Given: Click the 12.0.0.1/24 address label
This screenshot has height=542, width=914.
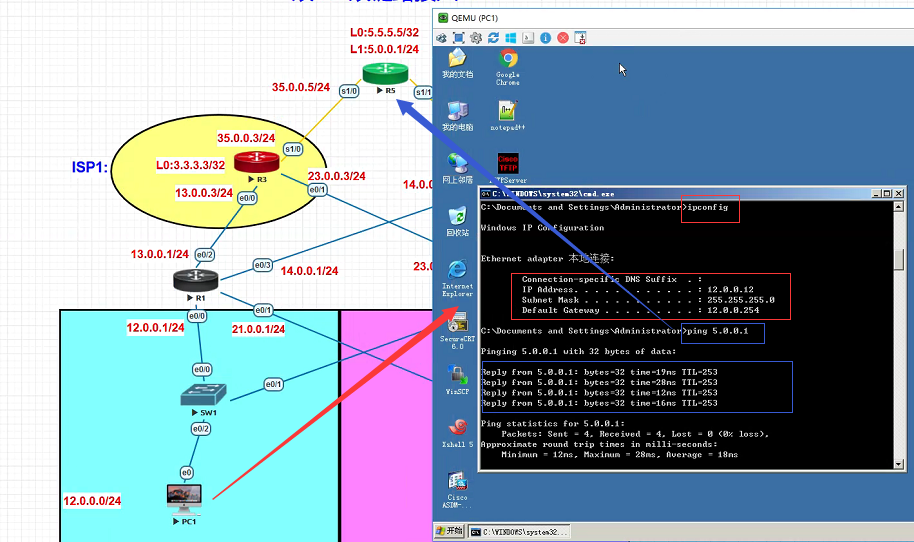Looking at the screenshot, I should coord(155,328).
